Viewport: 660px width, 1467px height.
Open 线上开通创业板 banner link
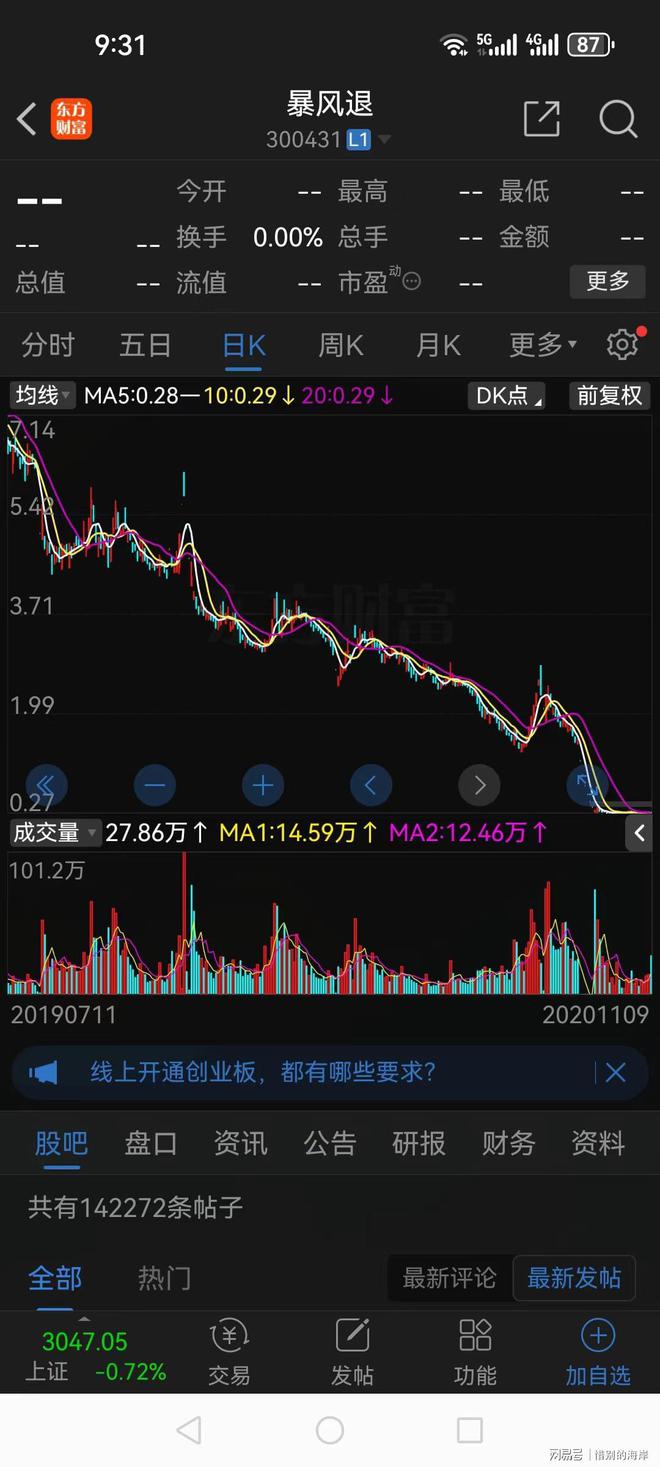tap(263, 1073)
